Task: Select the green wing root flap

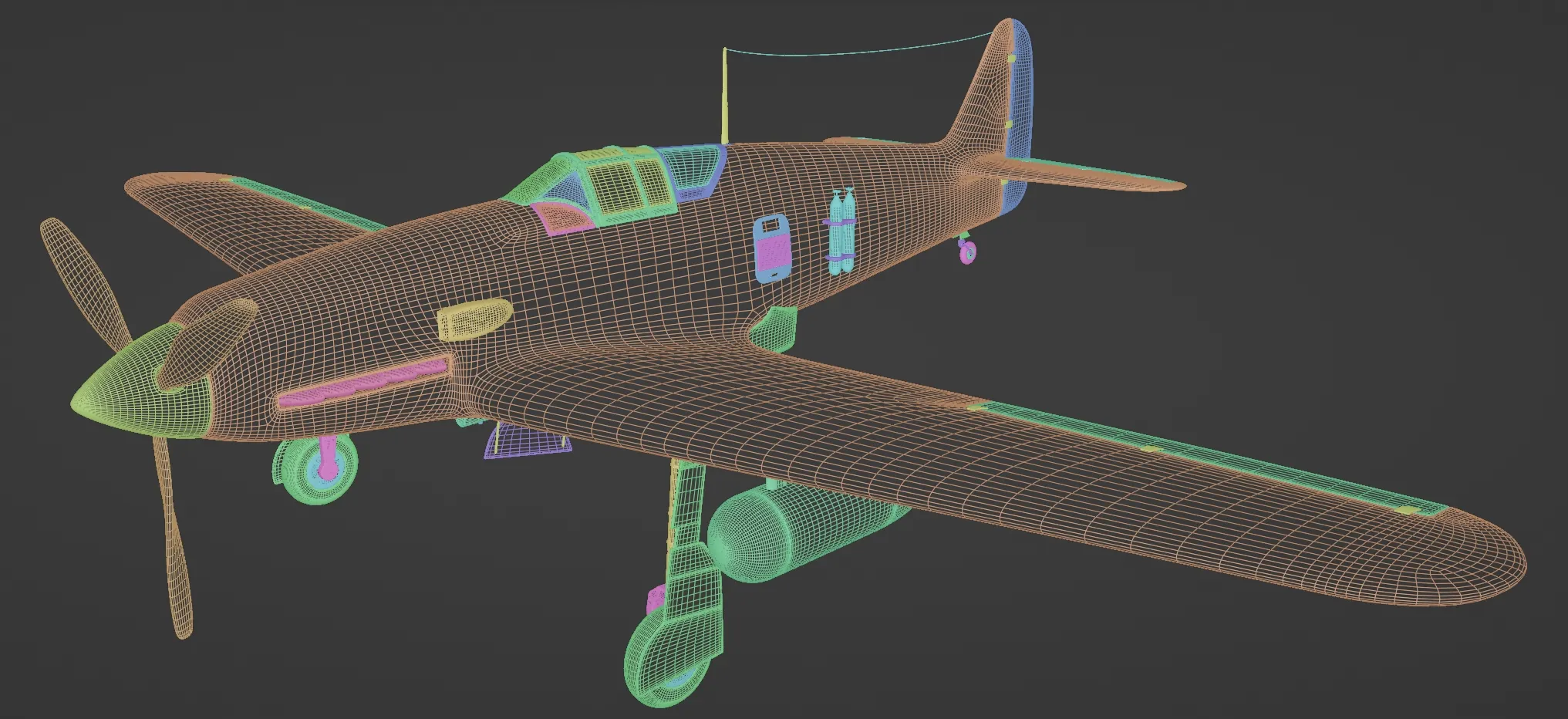Action: [775, 330]
